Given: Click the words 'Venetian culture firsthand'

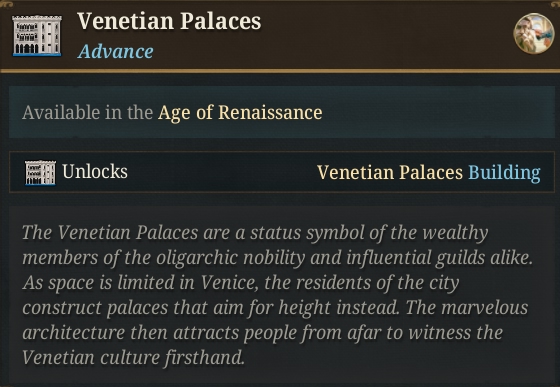Looking at the screenshot, I should point(134,358).
